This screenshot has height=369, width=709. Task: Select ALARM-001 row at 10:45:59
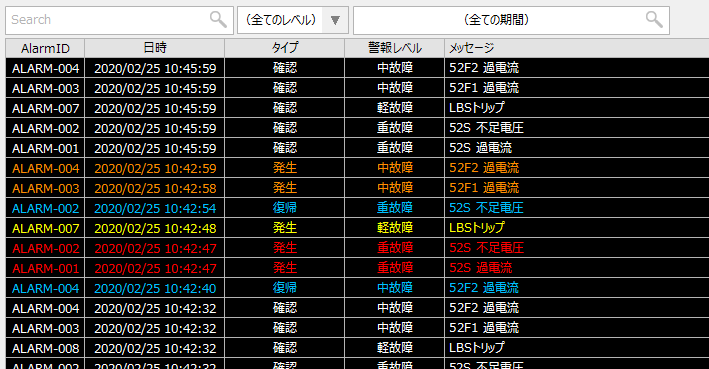[357, 148]
